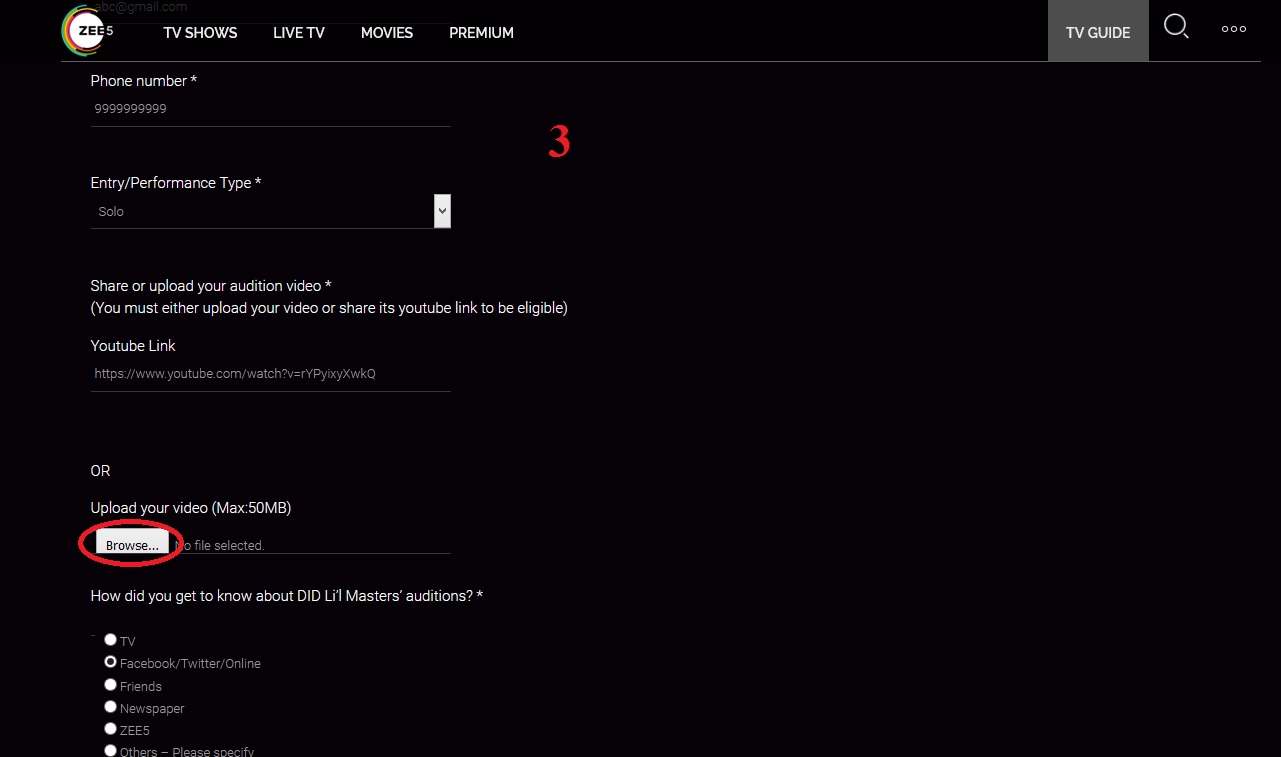Select the TV radio button

click(111, 640)
